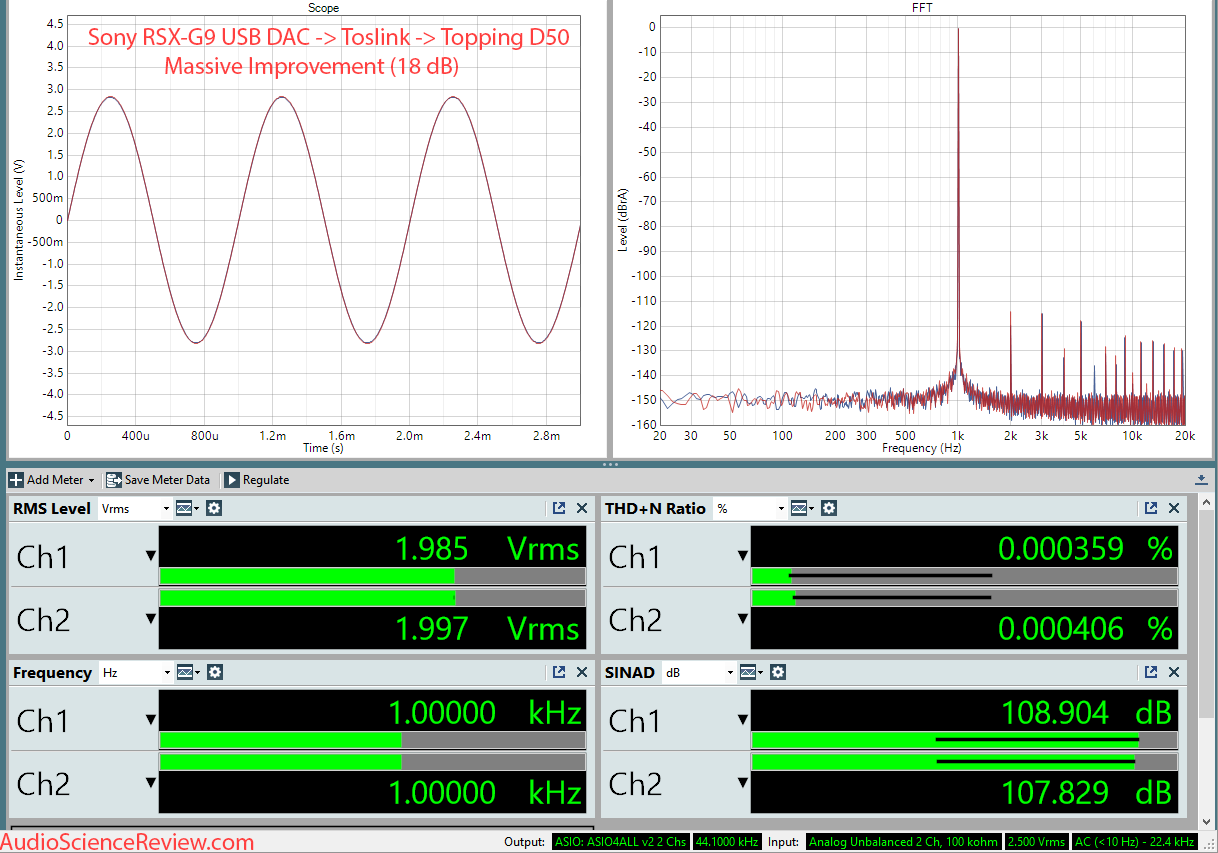Image resolution: width=1218 pixels, height=853 pixels.
Task: Open the Add Meter menu
Action: (x=52, y=480)
